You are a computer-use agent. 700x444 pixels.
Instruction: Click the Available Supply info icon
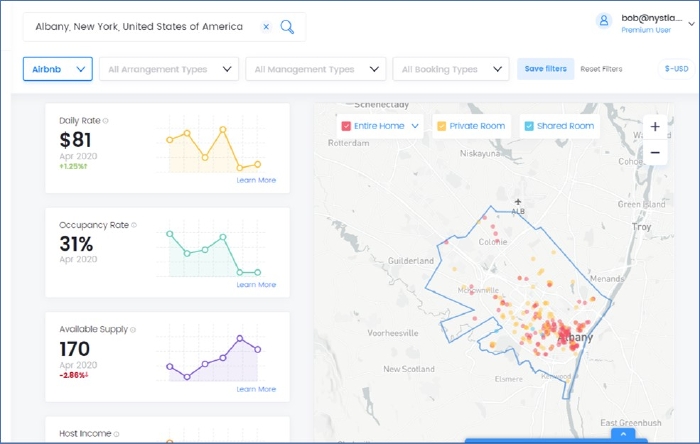click(x=133, y=330)
